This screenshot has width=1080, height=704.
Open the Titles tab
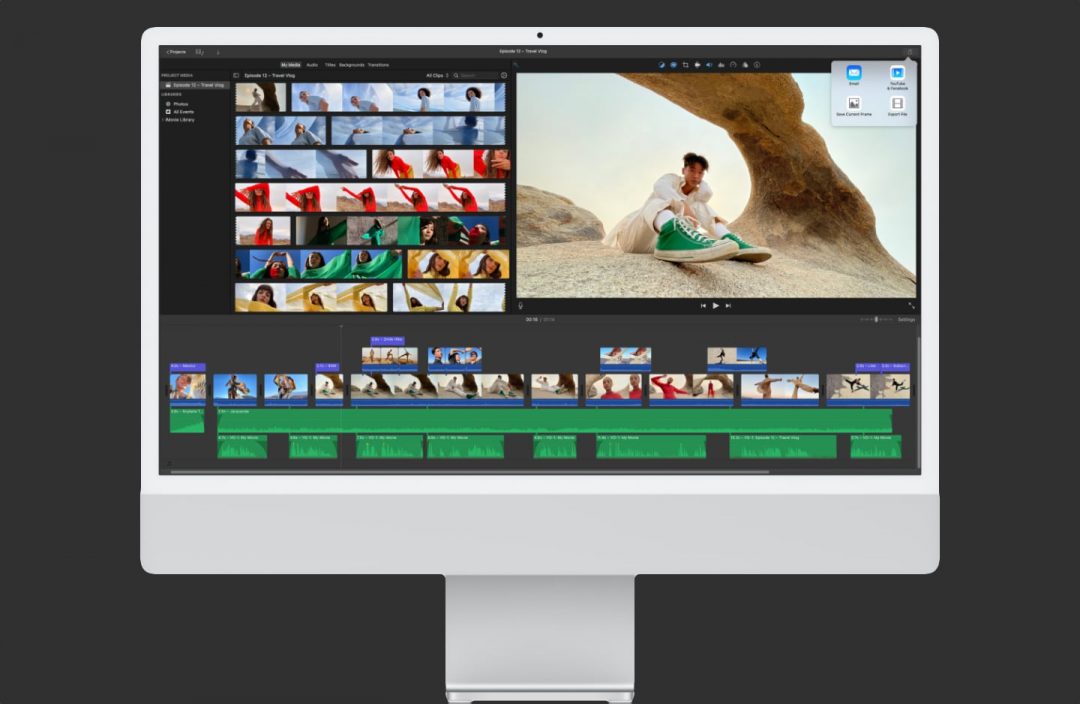pos(331,64)
